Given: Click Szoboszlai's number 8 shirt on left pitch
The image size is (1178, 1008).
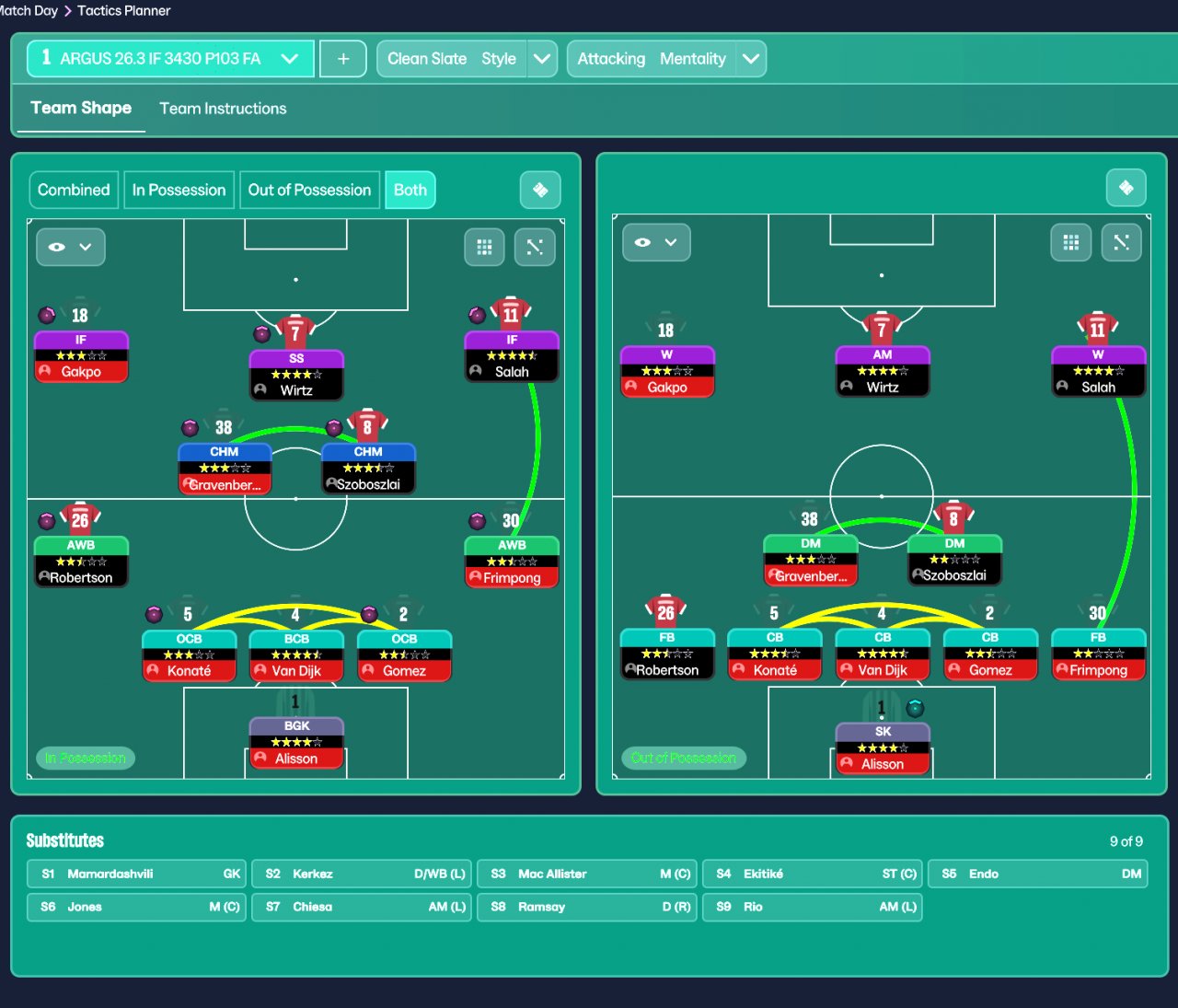Looking at the screenshot, I should pyautogui.click(x=367, y=425).
